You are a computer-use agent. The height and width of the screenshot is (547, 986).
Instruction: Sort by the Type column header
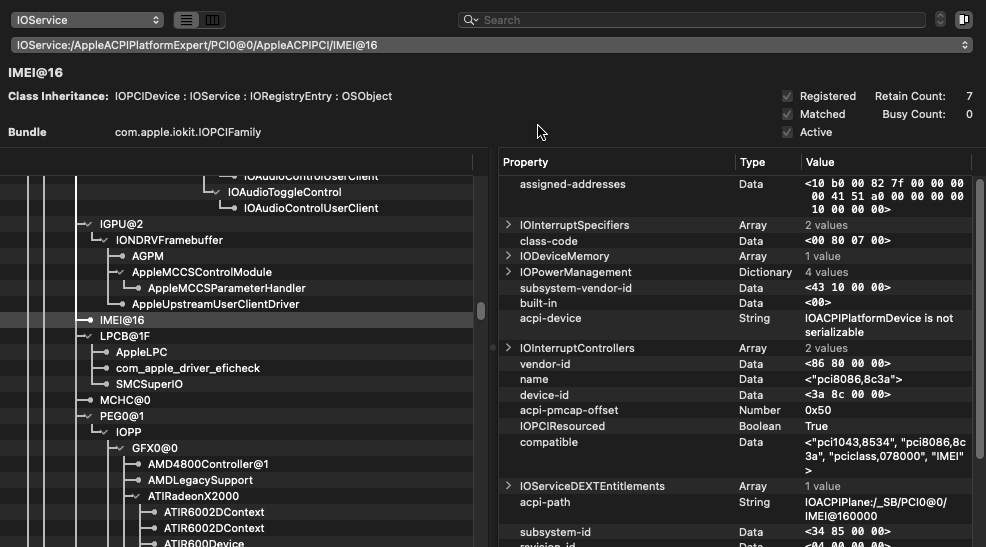click(768, 162)
